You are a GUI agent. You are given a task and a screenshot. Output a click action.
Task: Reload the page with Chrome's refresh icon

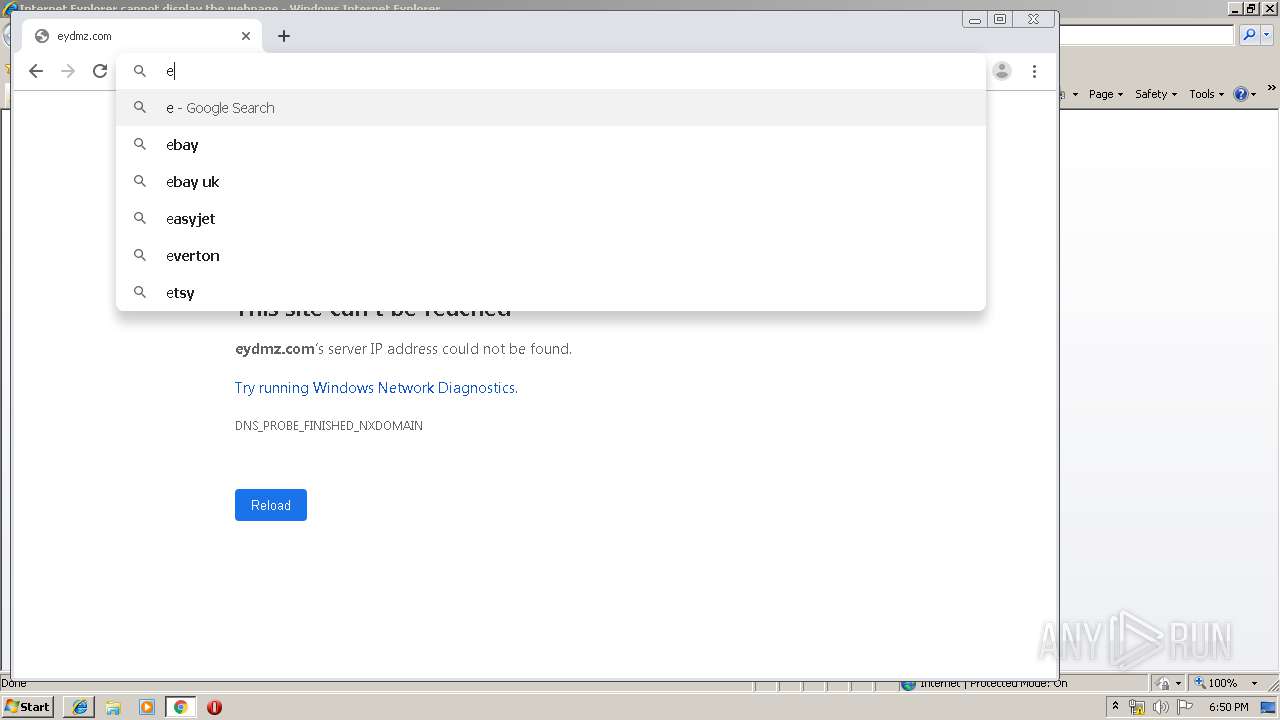point(100,71)
